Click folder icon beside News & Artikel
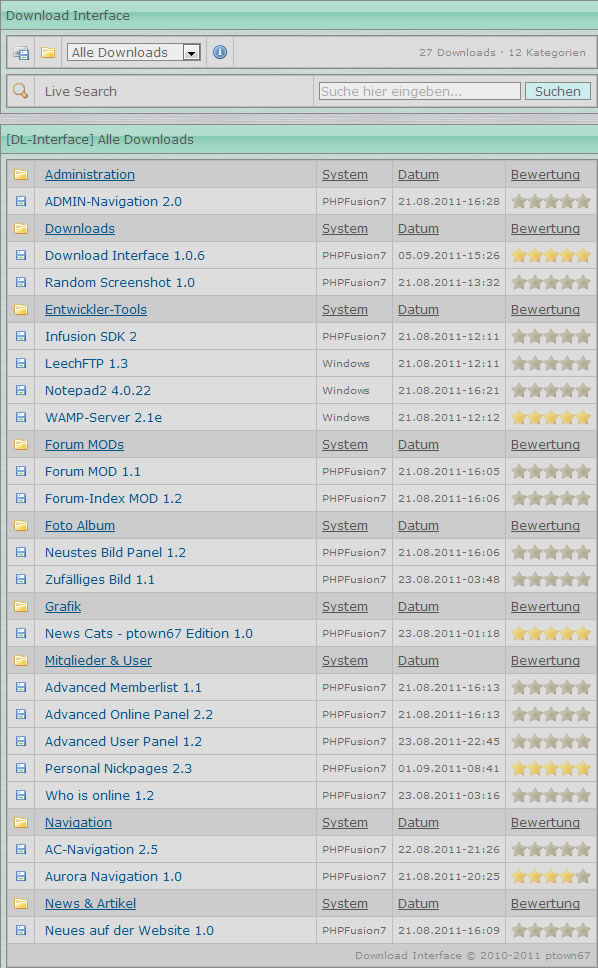The width and height of the screenshot is (598, 968). tap(21, 903)
